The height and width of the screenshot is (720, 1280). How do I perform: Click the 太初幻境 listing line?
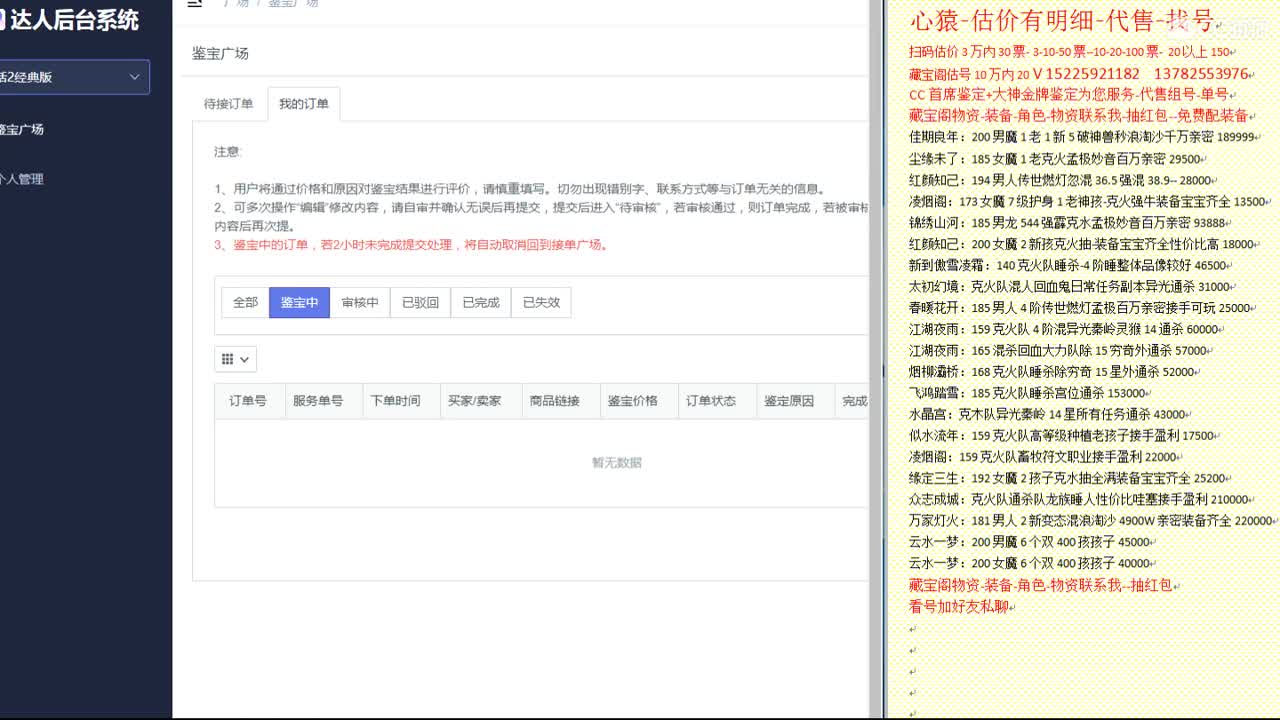point(1070,286)
